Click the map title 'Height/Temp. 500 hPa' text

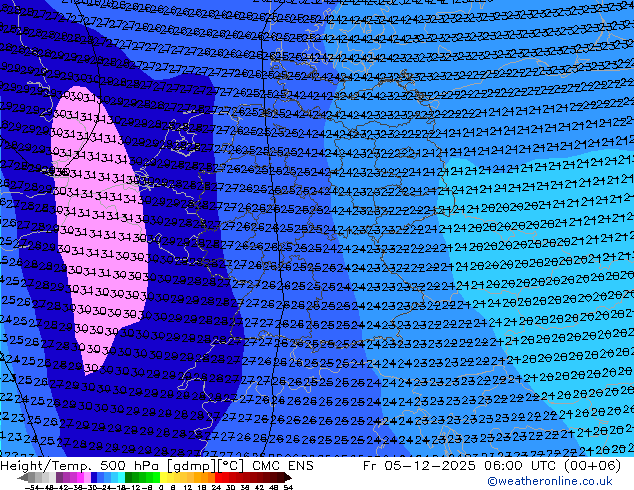point(80,466)
